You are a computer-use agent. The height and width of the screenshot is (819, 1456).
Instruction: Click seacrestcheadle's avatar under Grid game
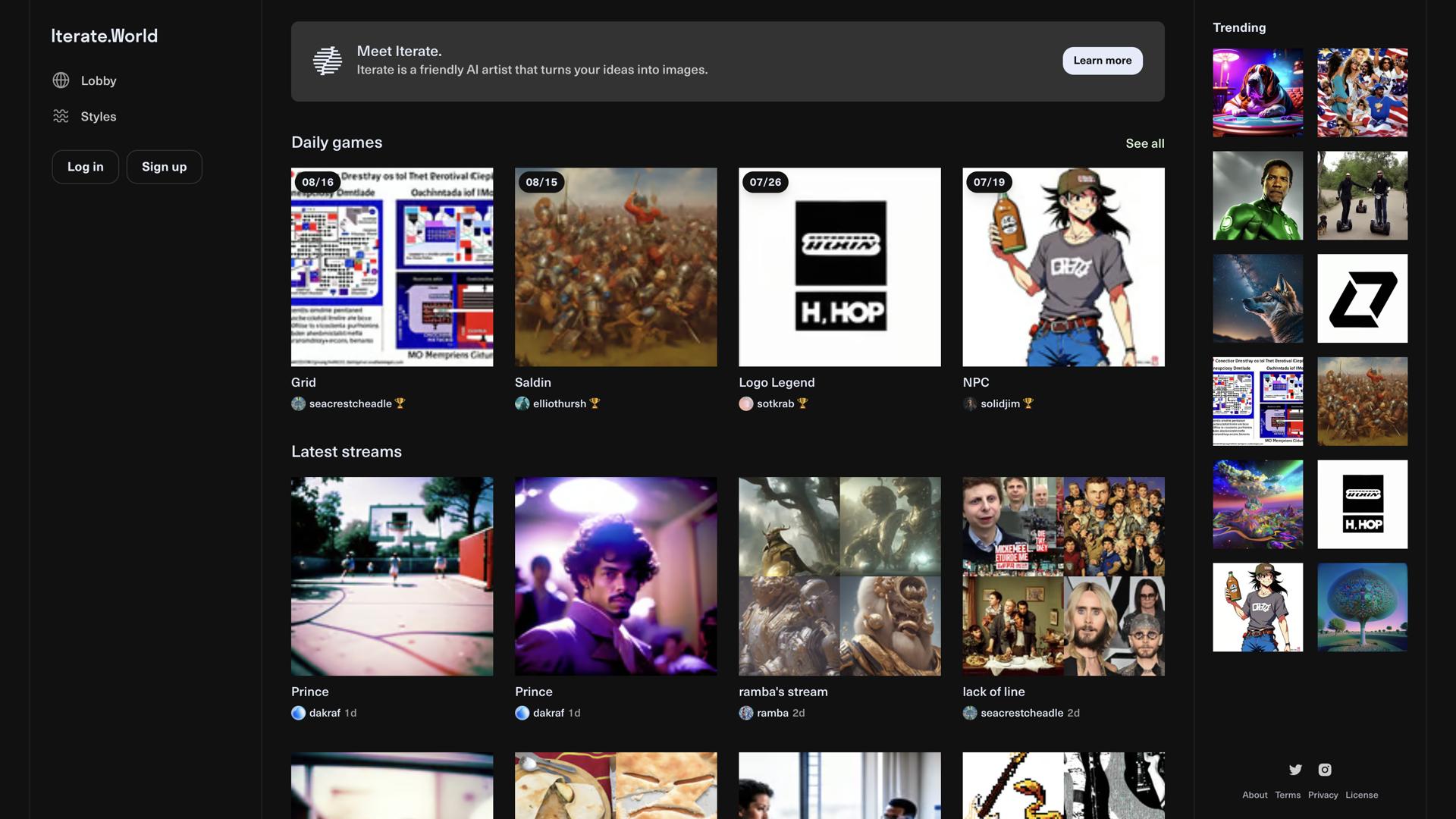(298, 403)
